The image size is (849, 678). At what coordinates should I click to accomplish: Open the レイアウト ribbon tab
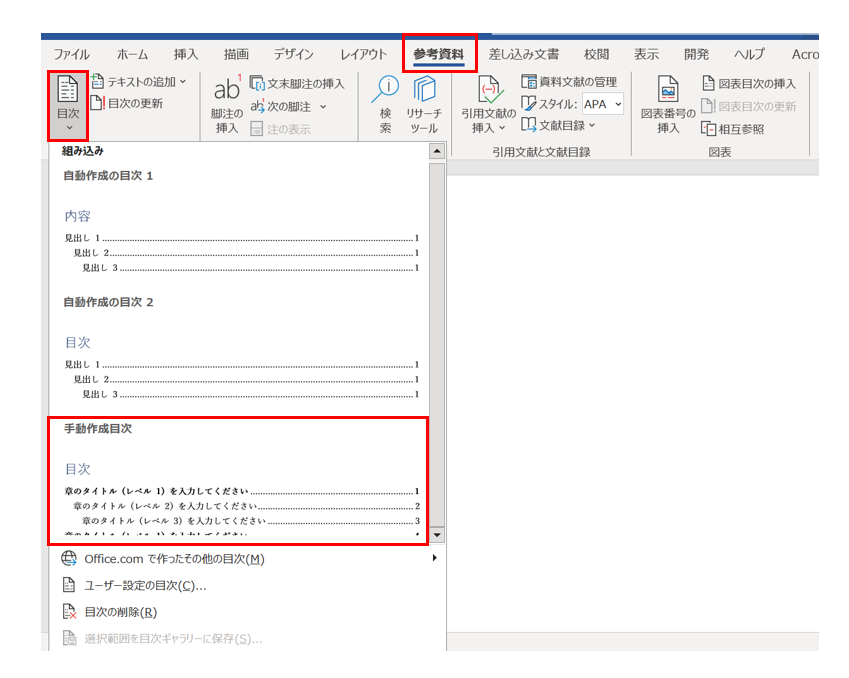(363, 54)
